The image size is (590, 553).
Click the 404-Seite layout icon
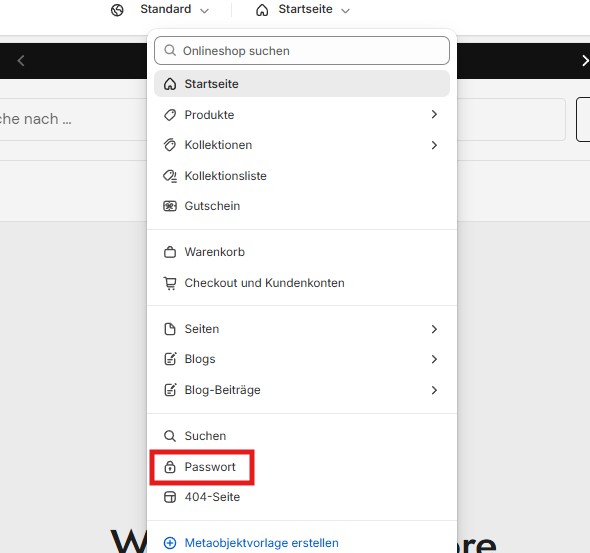(x=170, y=497)
